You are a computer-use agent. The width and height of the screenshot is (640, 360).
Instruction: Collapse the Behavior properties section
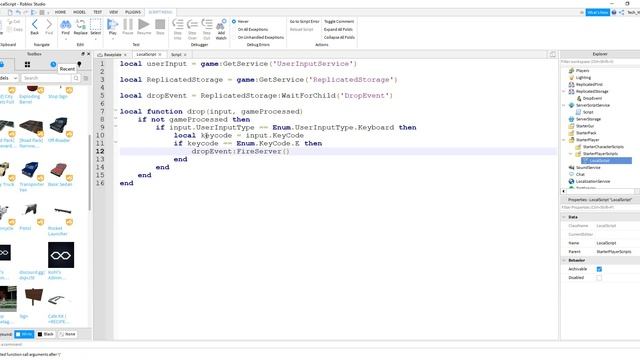(x=564, y=260)
